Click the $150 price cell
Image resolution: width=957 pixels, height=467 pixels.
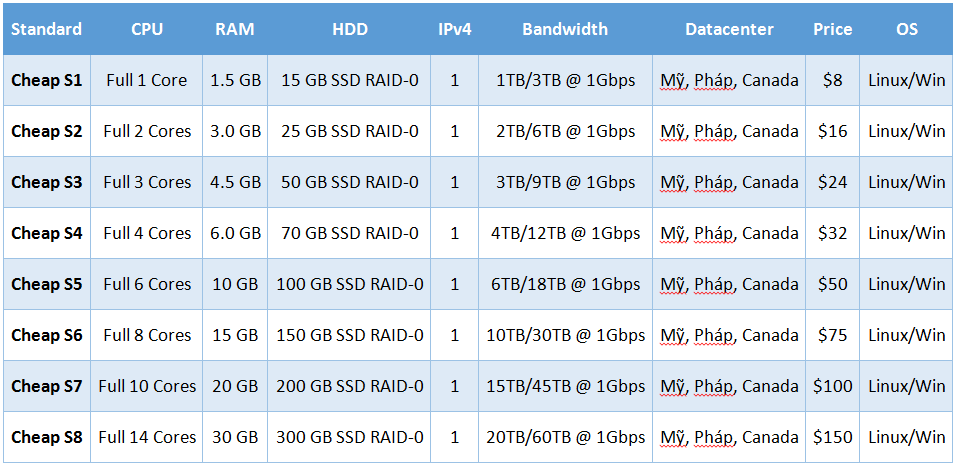832,437
